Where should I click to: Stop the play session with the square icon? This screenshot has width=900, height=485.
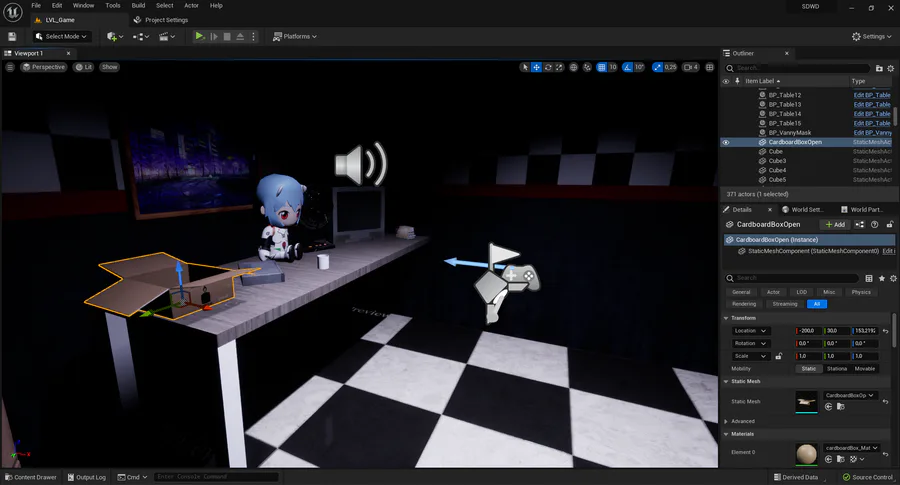227,36
